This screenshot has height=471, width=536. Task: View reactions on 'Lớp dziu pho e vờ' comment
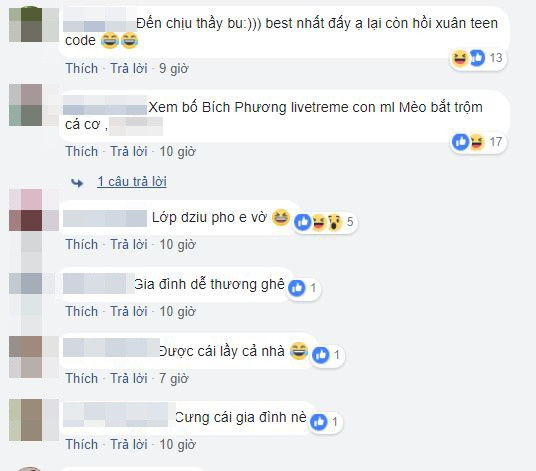pos(325,222)
